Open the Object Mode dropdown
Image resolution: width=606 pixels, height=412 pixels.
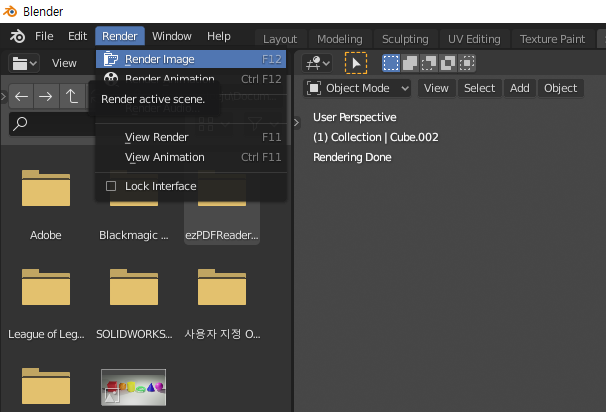click(357, 89)
